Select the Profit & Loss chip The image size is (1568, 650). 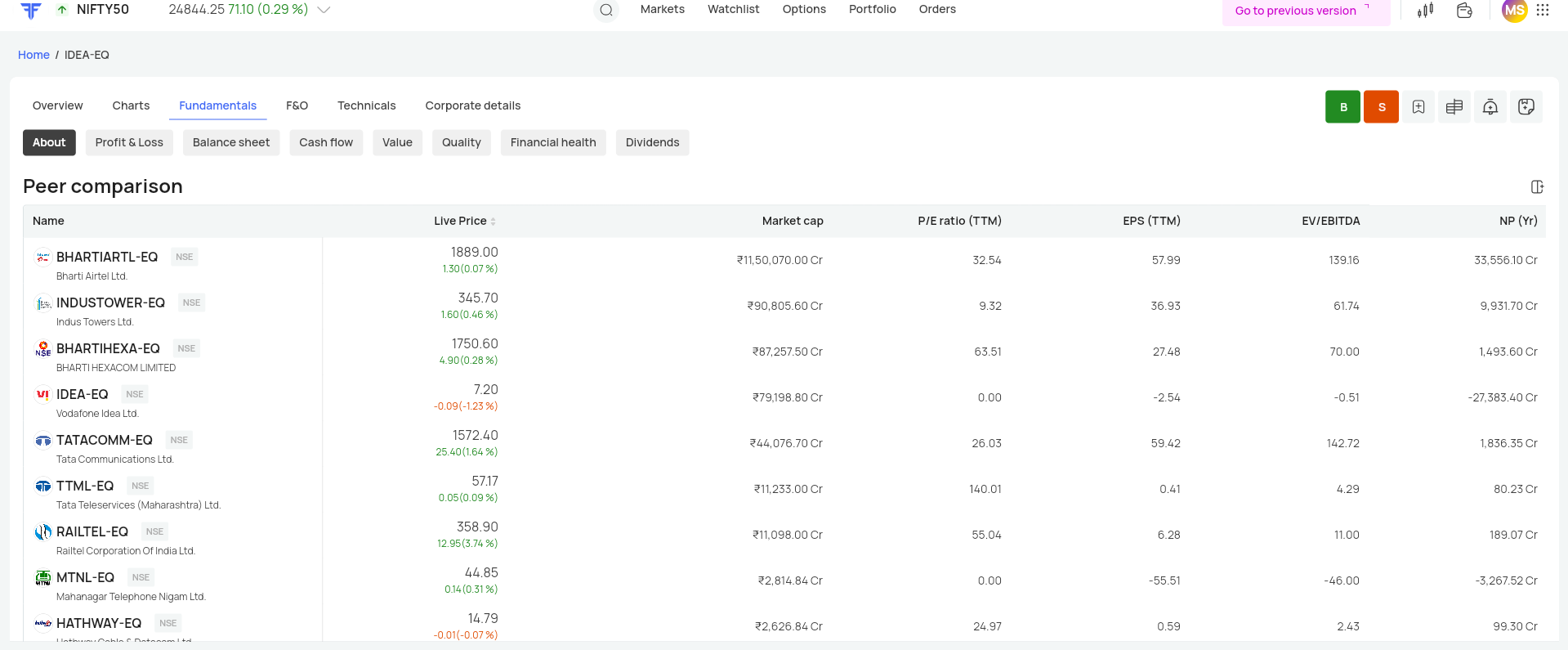[129, 142]
